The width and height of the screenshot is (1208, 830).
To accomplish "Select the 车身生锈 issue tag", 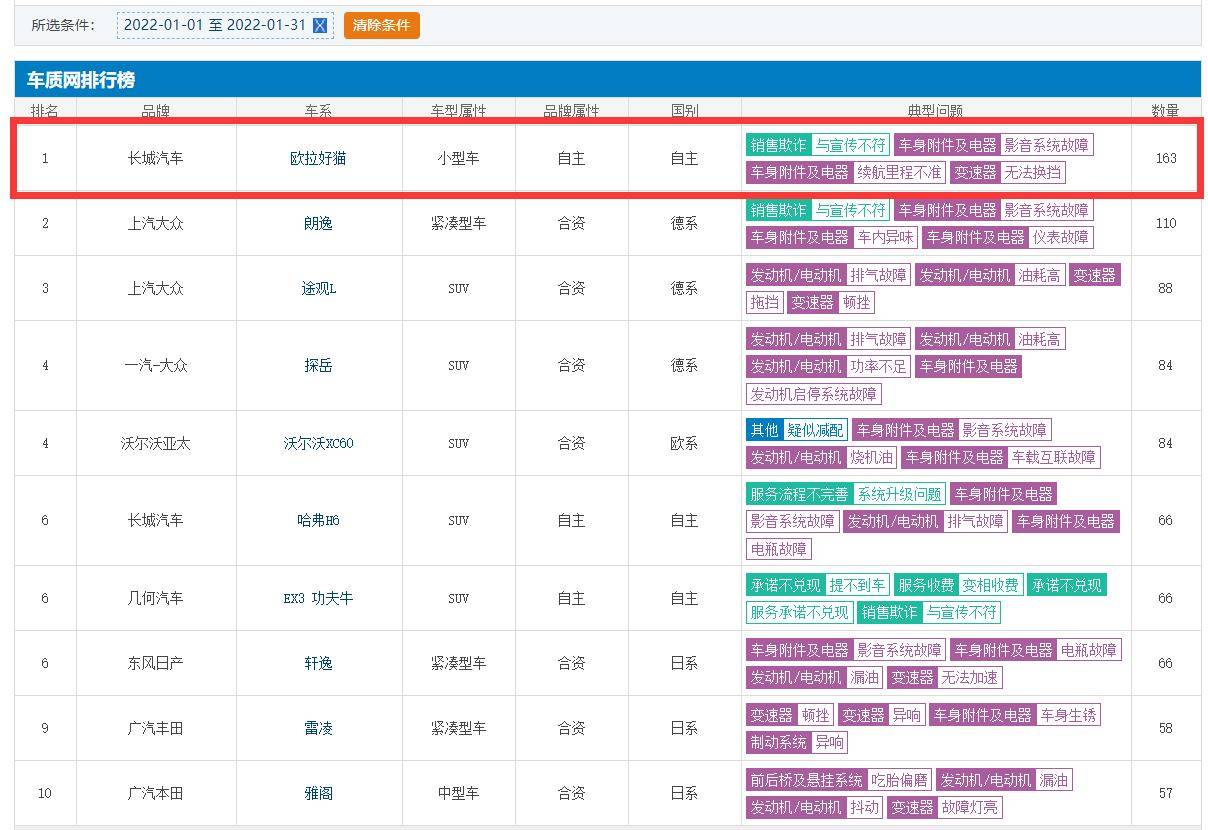I will click(1068, 715).
